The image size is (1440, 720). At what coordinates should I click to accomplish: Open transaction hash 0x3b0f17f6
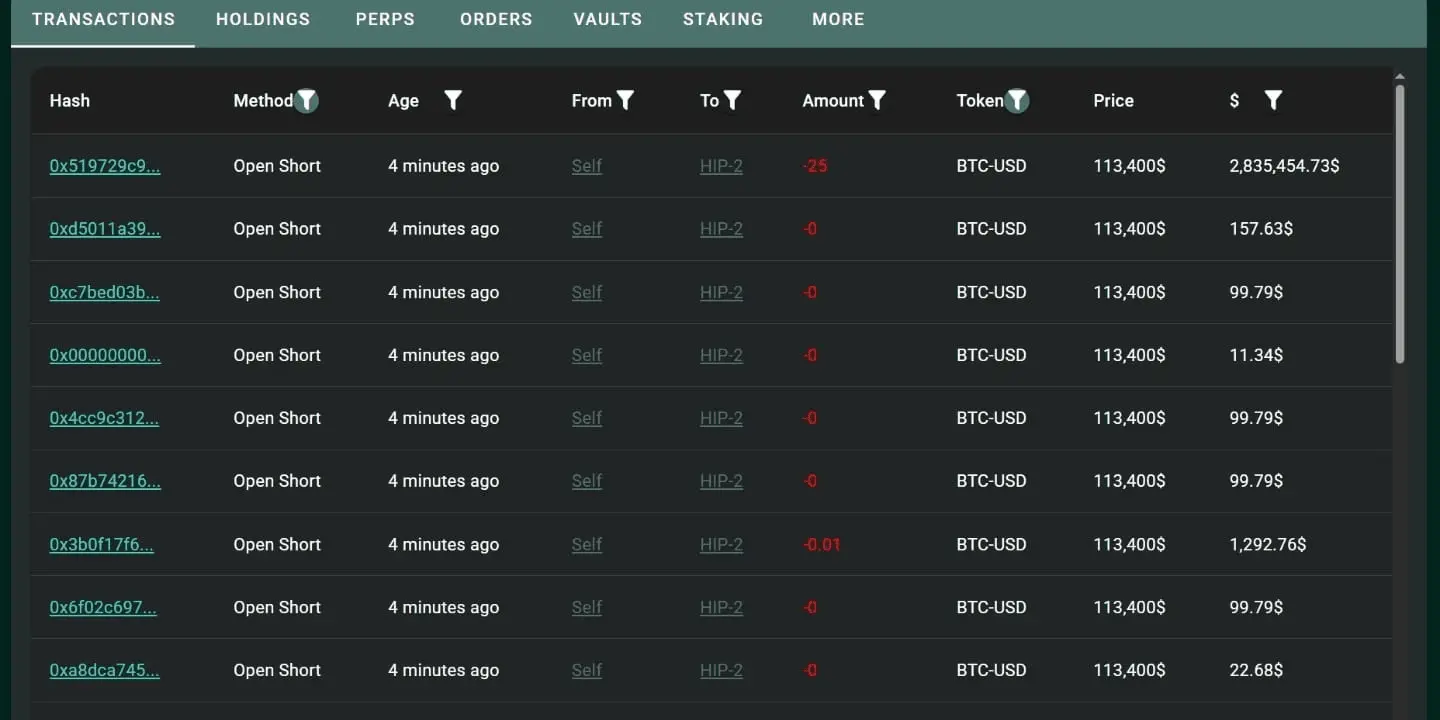pyautogui.click(x=102, y=545)
